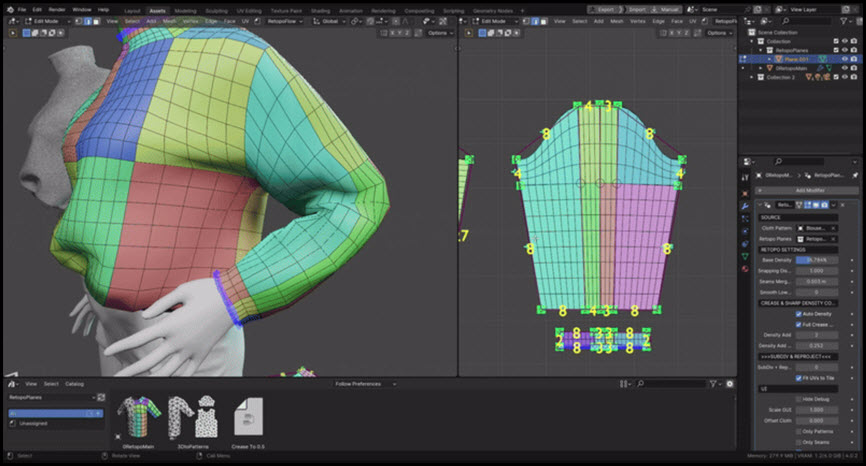Open the RetopoFlow dropdown in left header
This screenshot has width=866, height=466.
pyautogui.click(x=284, y=21)
